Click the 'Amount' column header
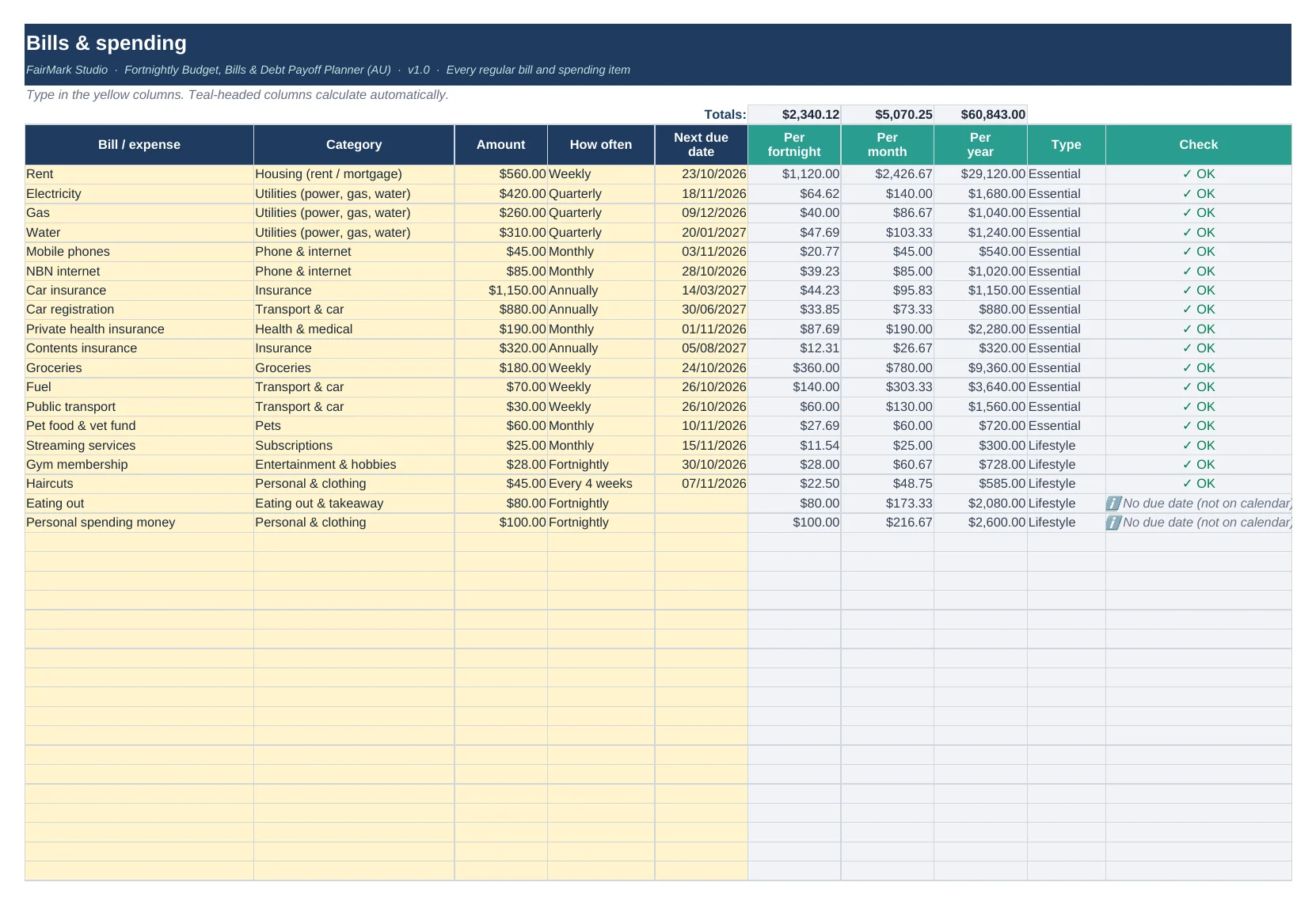The width and height of the screenshot is (1316, 905). (x=500, y=145)
